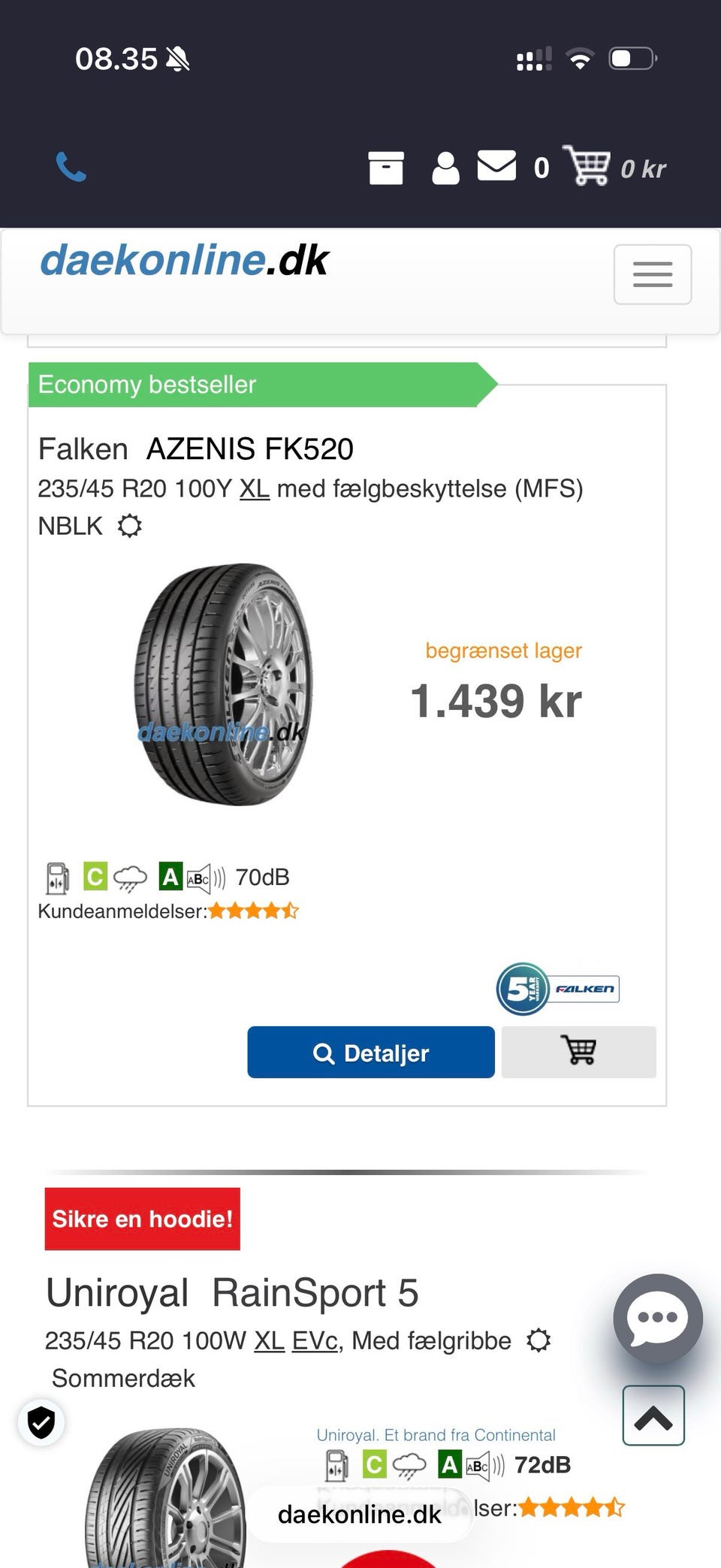The height and width of the screenshot is (1568, 721).
Task: Tap the security shield badge icon
Action: click(x=41, y=1422)
